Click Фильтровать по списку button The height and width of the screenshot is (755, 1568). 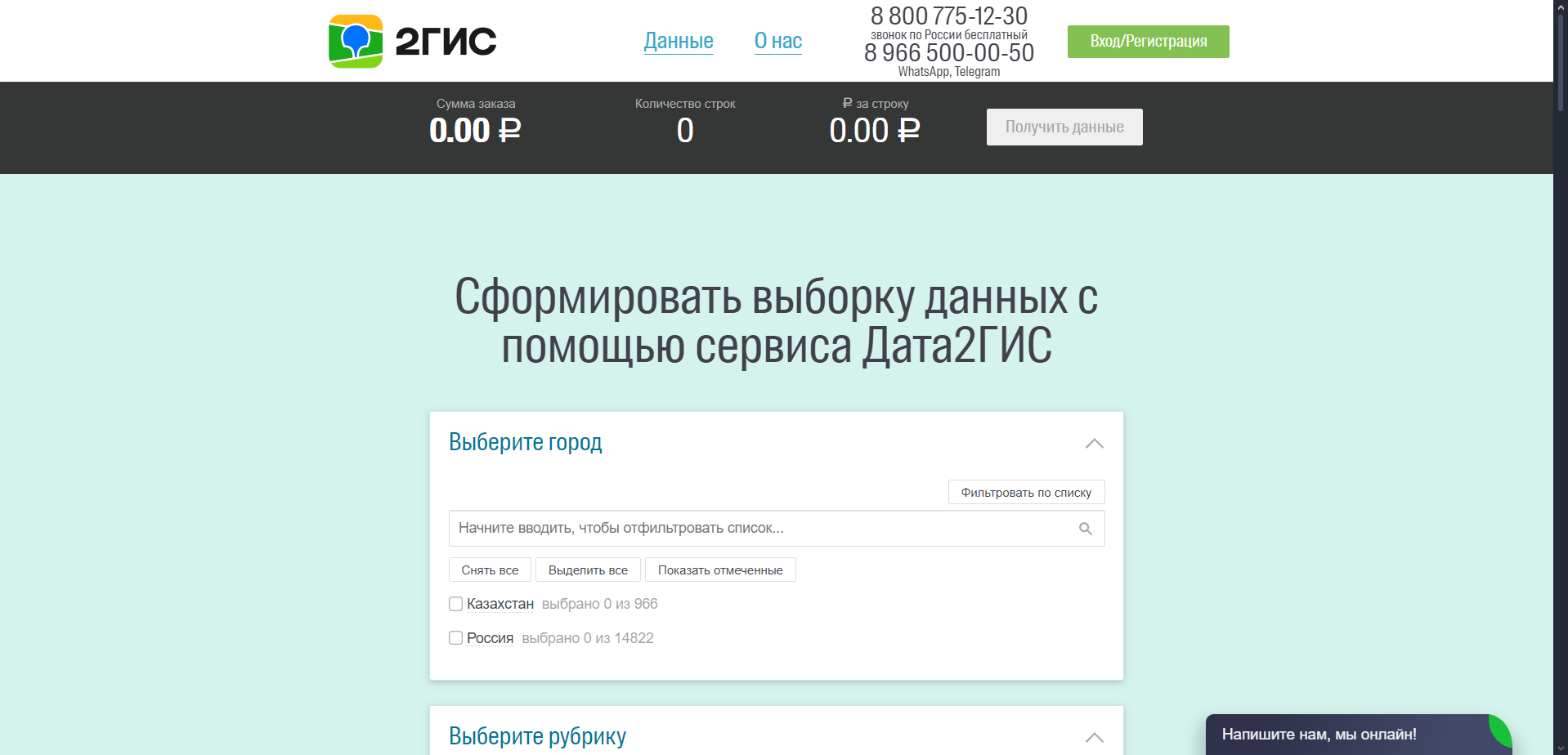point(1026,492)
